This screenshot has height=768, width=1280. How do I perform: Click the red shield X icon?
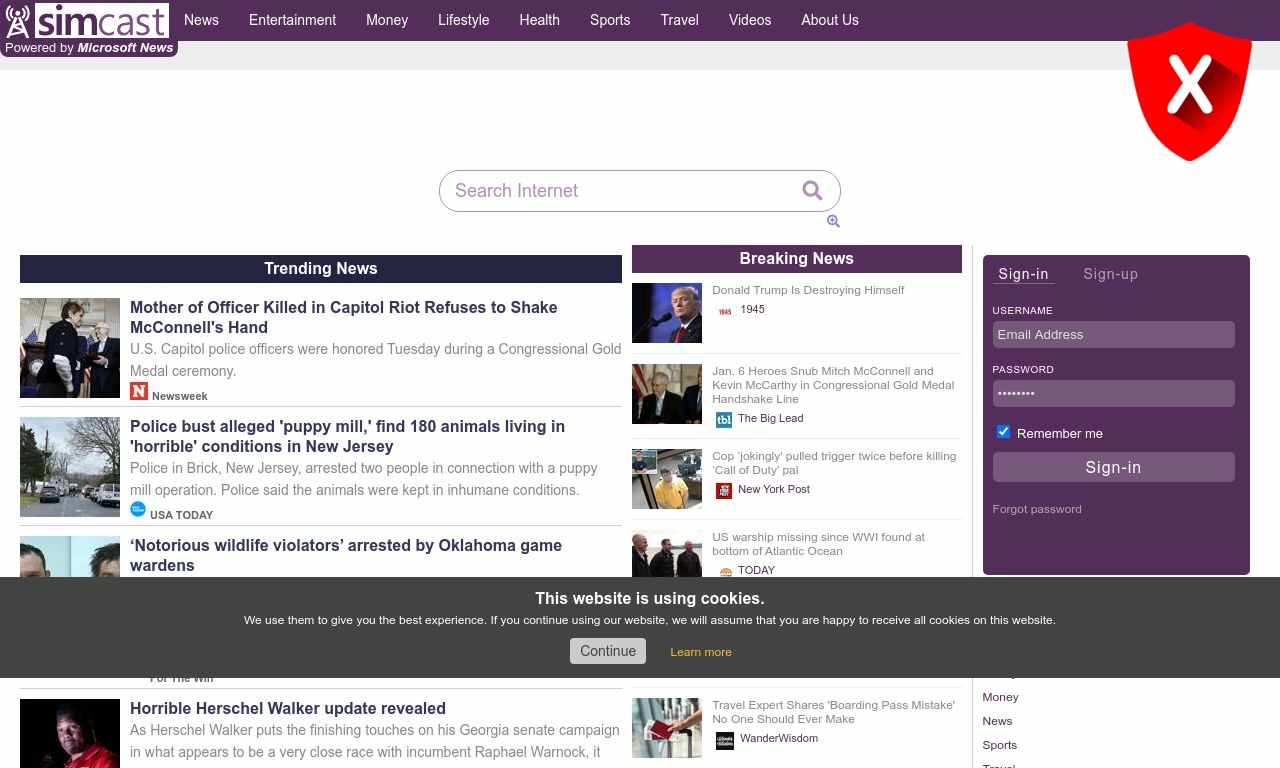pyautogui.click(x=1189, y=91)
